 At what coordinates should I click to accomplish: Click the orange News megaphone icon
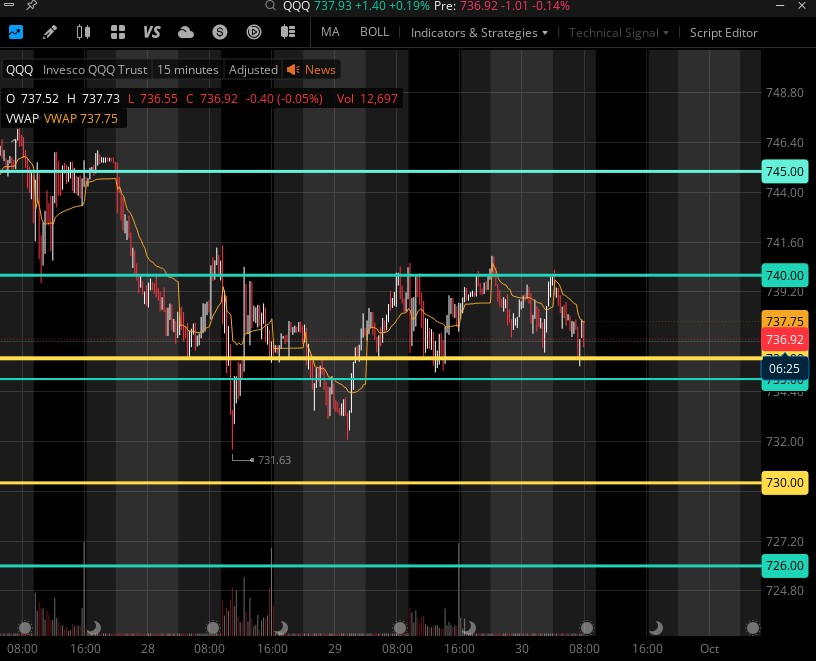[x=293, y=70]
